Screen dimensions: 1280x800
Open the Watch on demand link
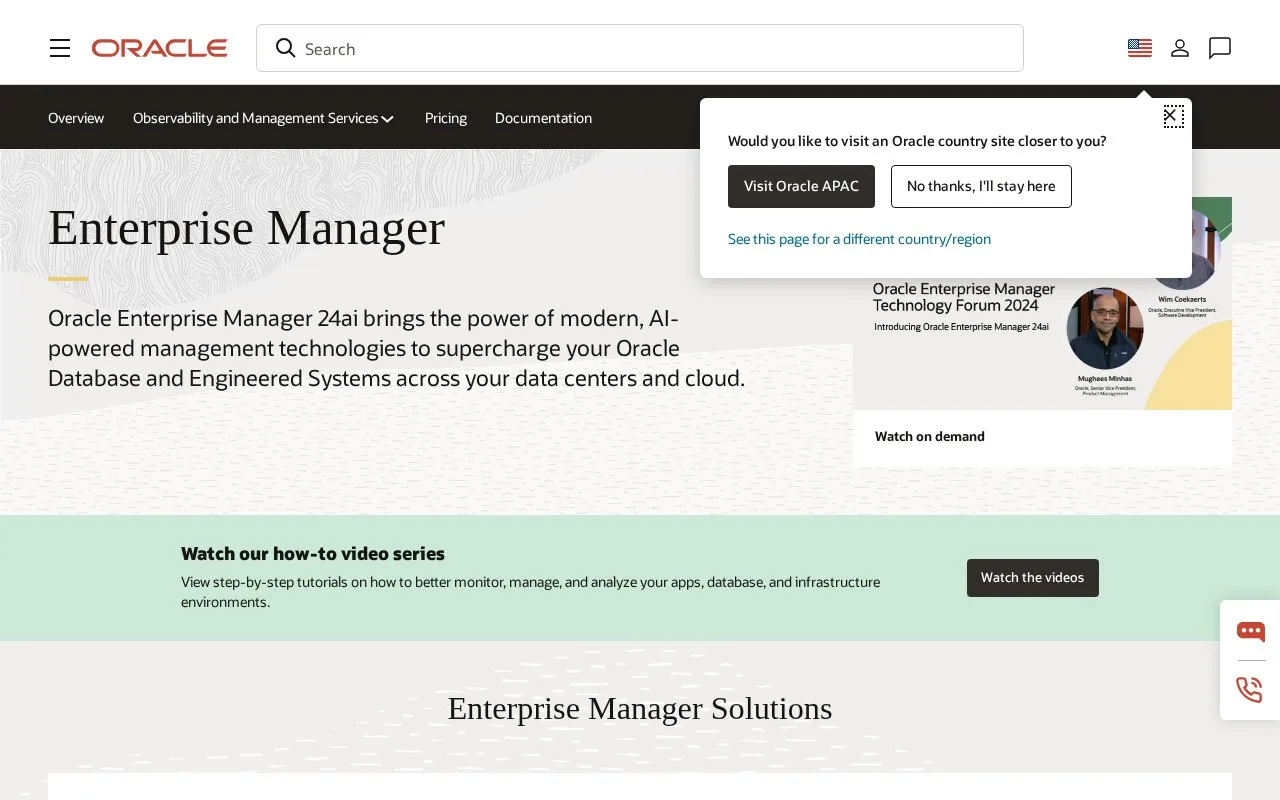click(x=930, y=436)
